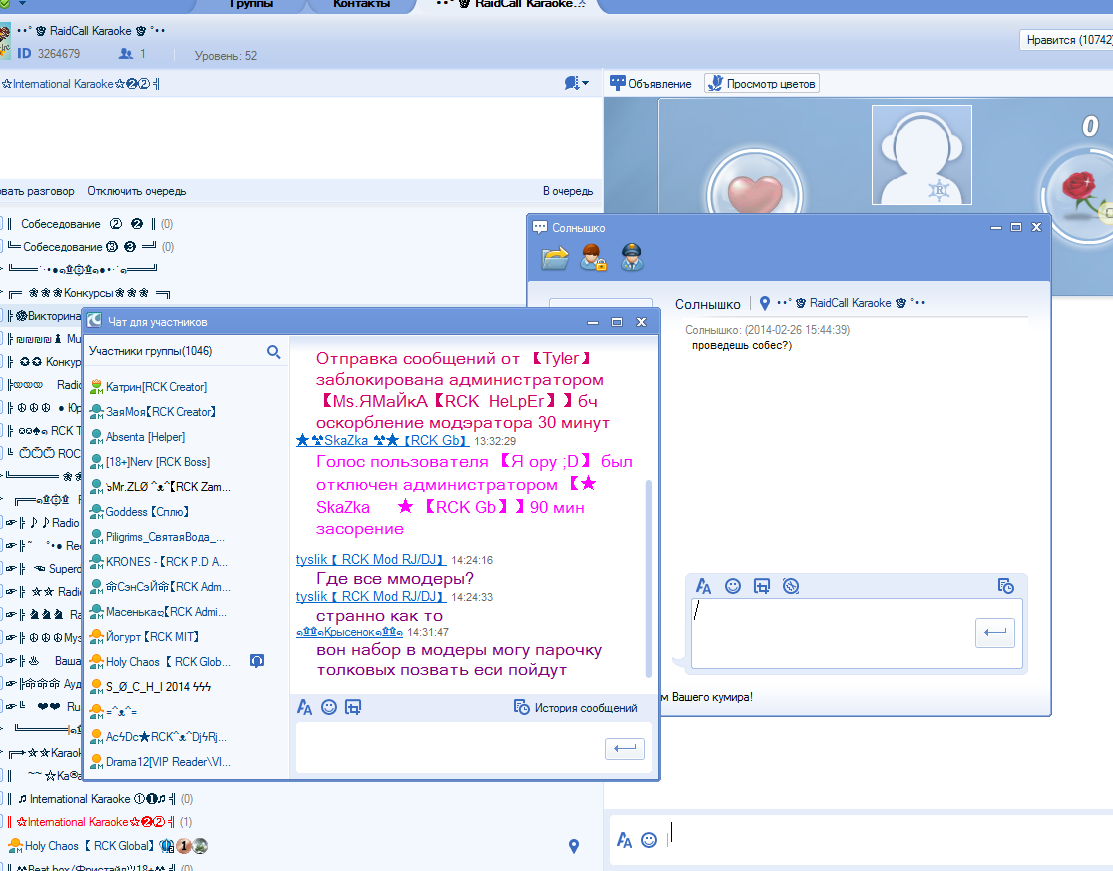The width and height of the screenshot is (1113, 871).
Task: Click main chat input at bottom right
Action: pyautogui.click(x=887, y=839)
